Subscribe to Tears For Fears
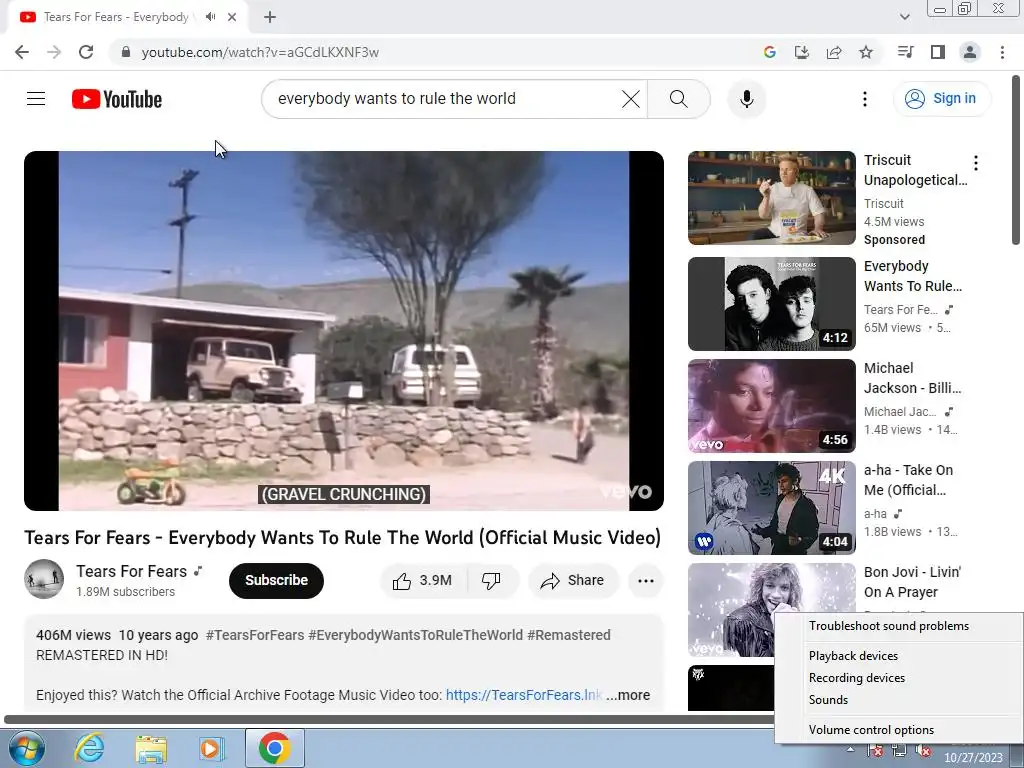Image resolution: width=1024 pixels, height=768 pixels. click(276, 580)
